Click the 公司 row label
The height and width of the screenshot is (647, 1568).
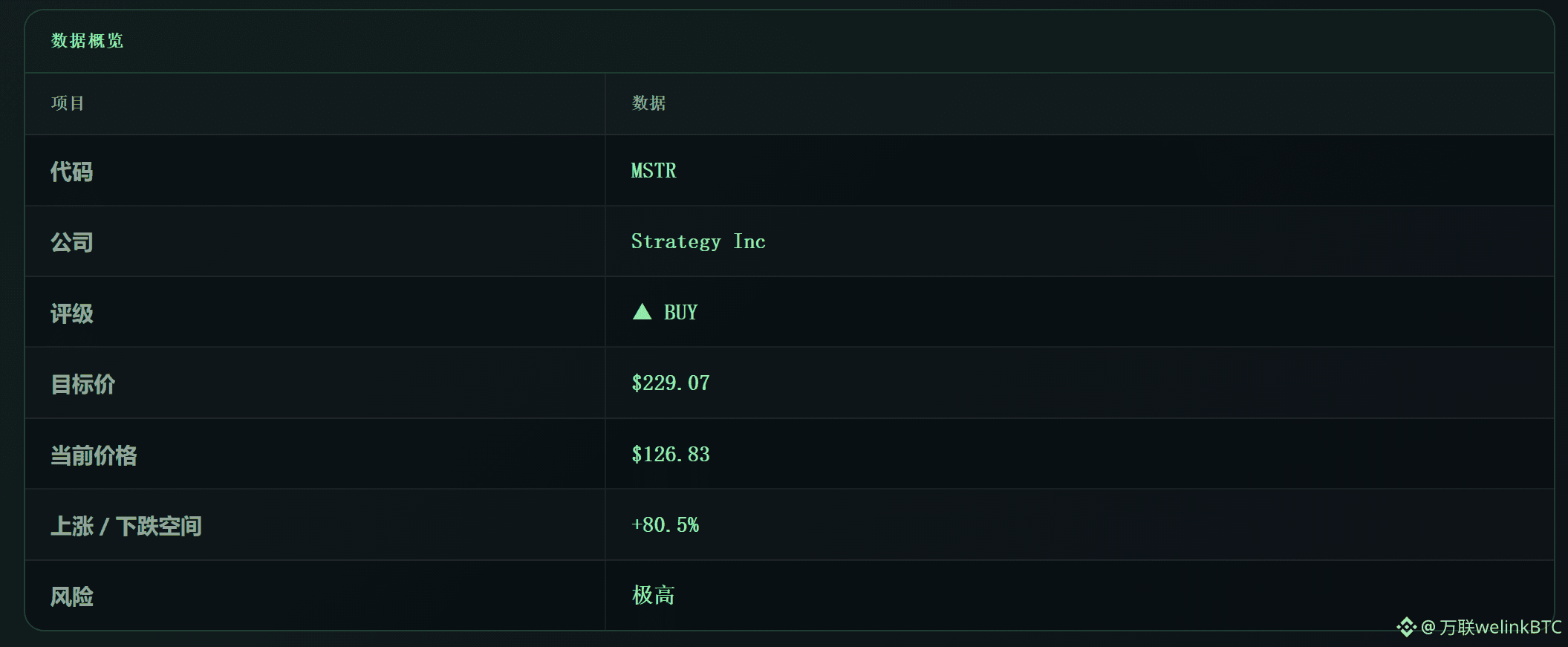(x=71, y=242)
